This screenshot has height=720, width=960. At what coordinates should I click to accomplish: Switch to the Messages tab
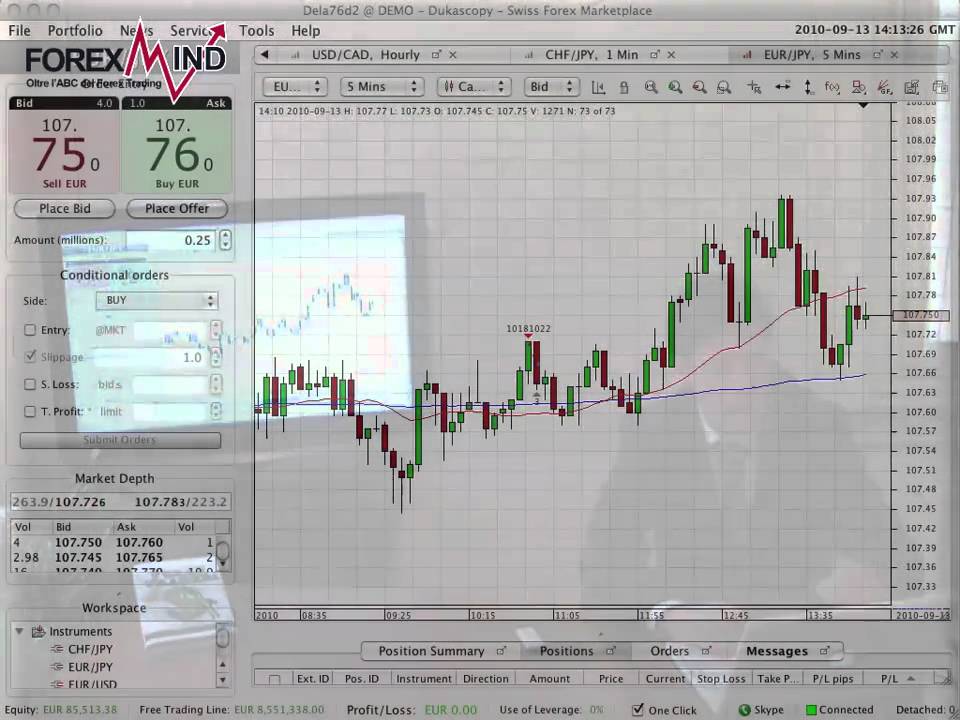point(776,651)
